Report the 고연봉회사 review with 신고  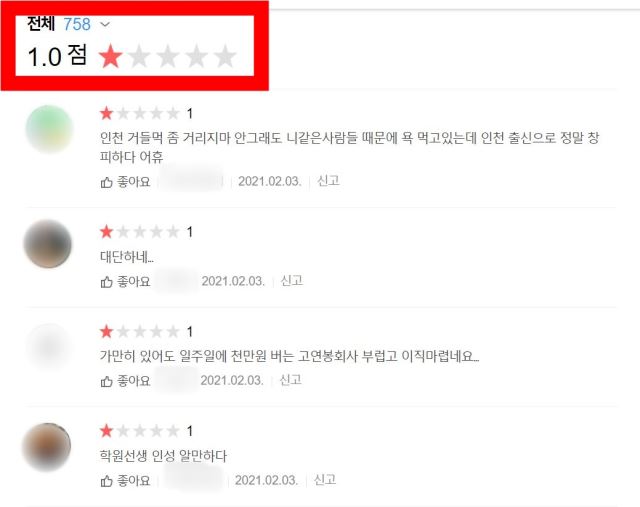click(290, 380)
